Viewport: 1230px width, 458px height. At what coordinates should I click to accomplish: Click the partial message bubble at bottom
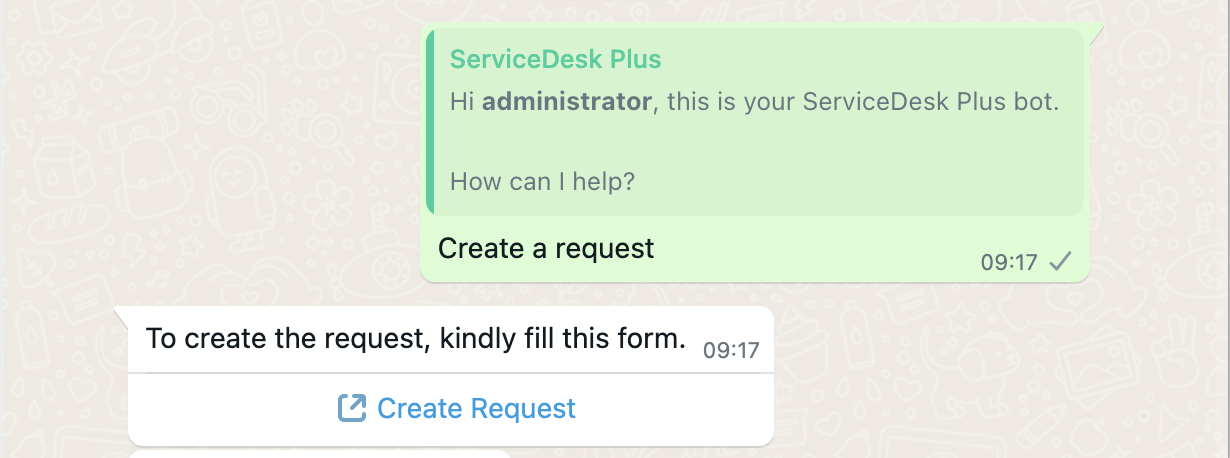320,454
